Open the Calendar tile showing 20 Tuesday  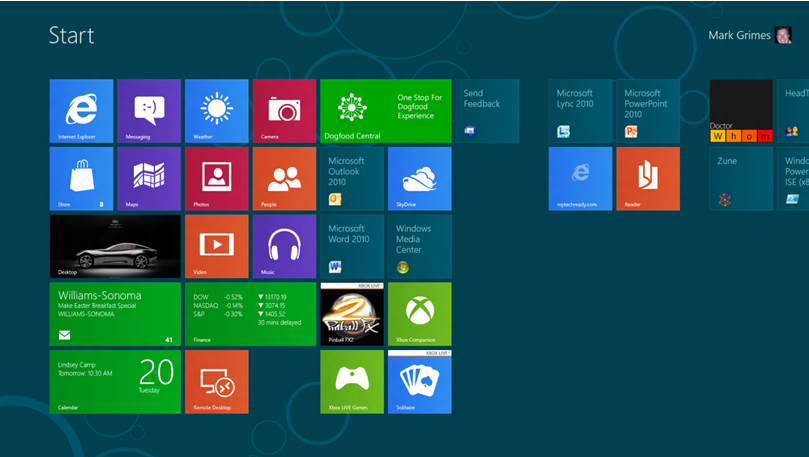point(115,382)
